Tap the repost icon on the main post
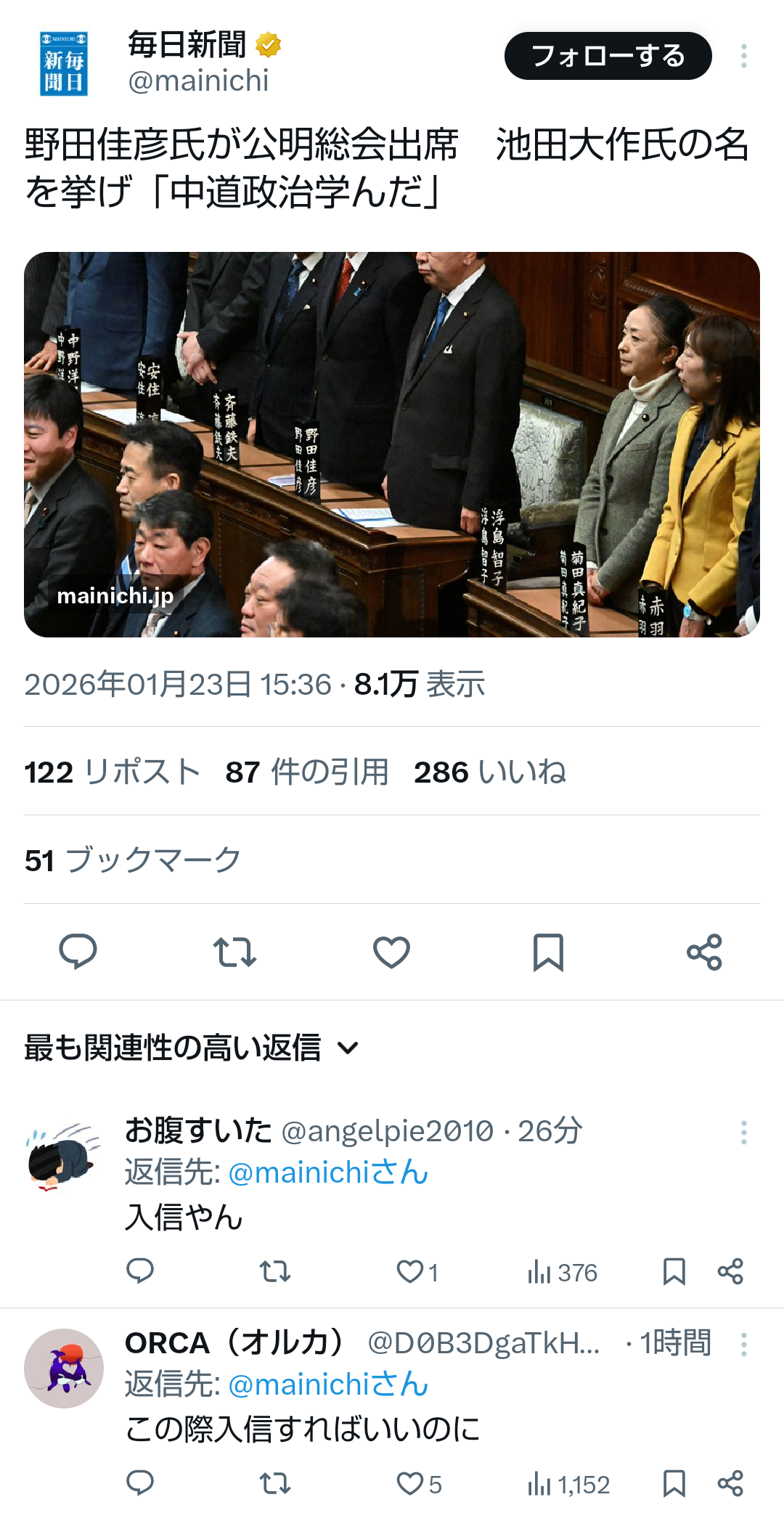 click(x=234, y=952)
